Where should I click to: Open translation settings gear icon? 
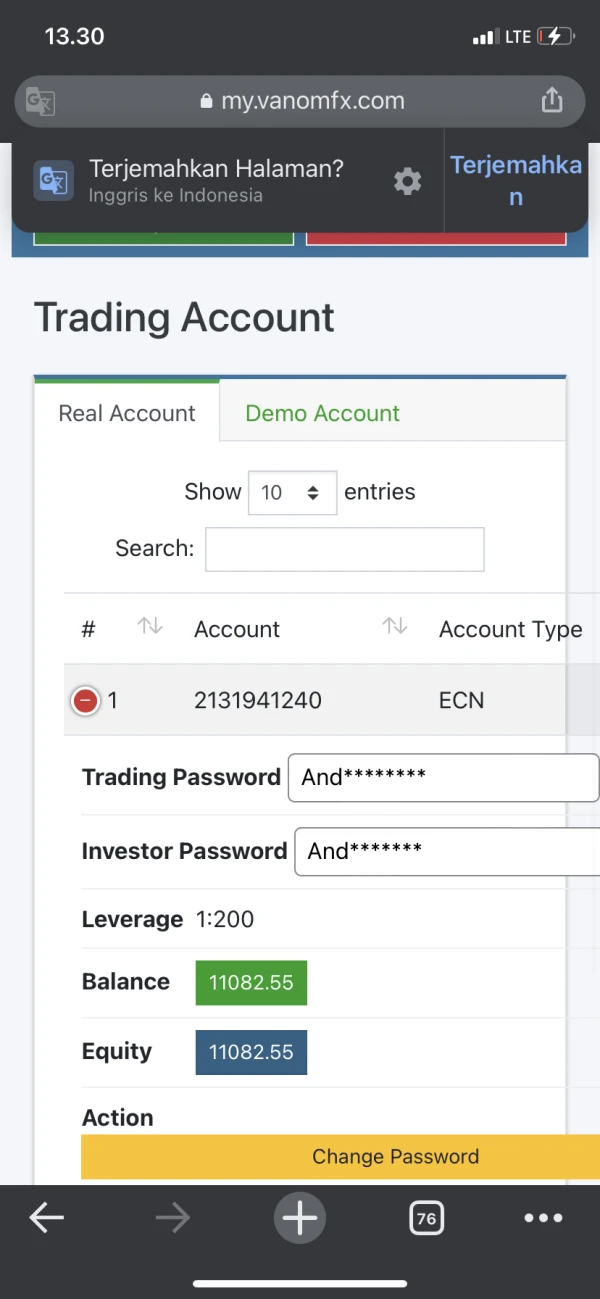[x=407, y=181]
